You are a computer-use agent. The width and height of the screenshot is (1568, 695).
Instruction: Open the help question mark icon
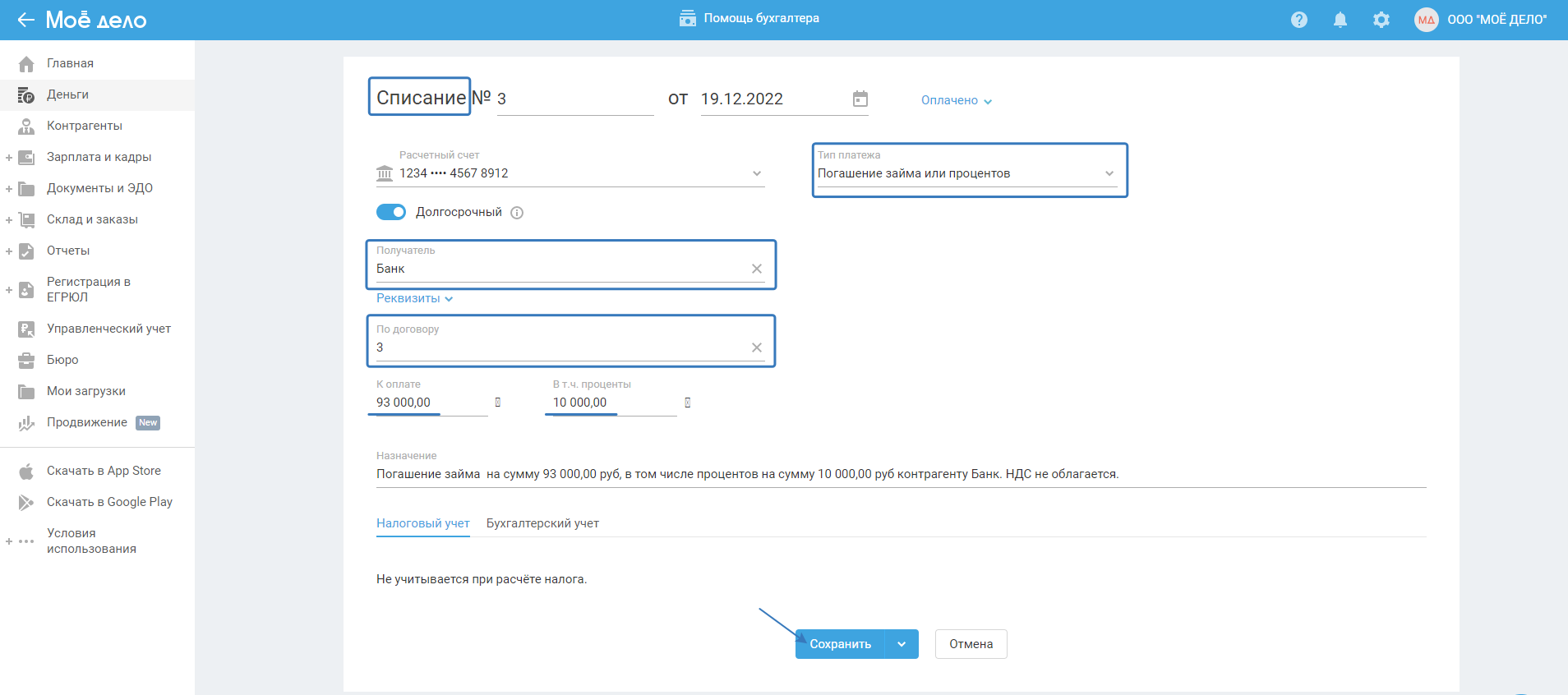[1299, 20]
